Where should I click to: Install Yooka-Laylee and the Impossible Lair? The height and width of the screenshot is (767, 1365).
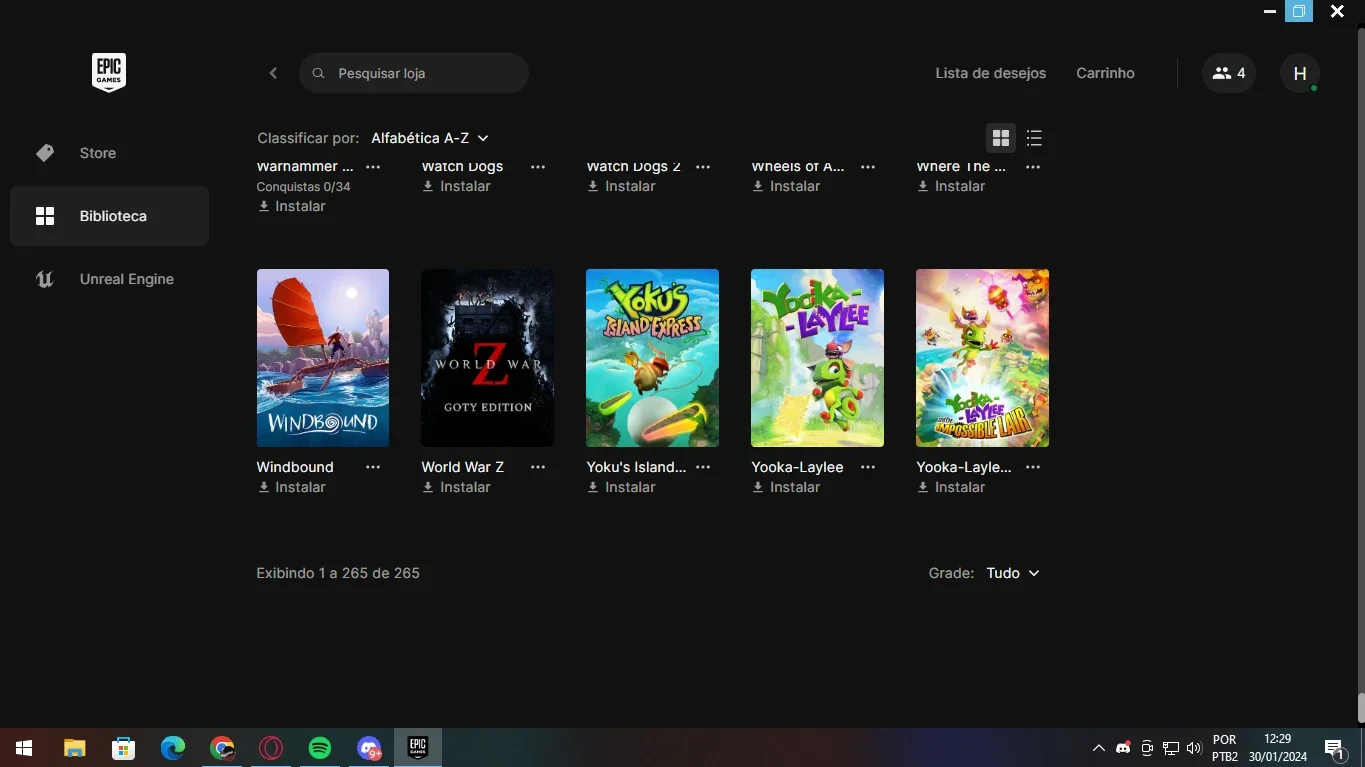click(952, 487)
